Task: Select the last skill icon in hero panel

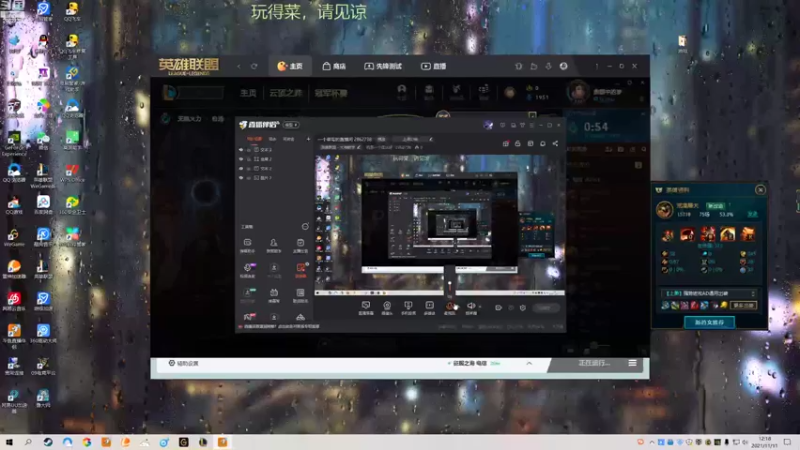Action: [747, 234]
